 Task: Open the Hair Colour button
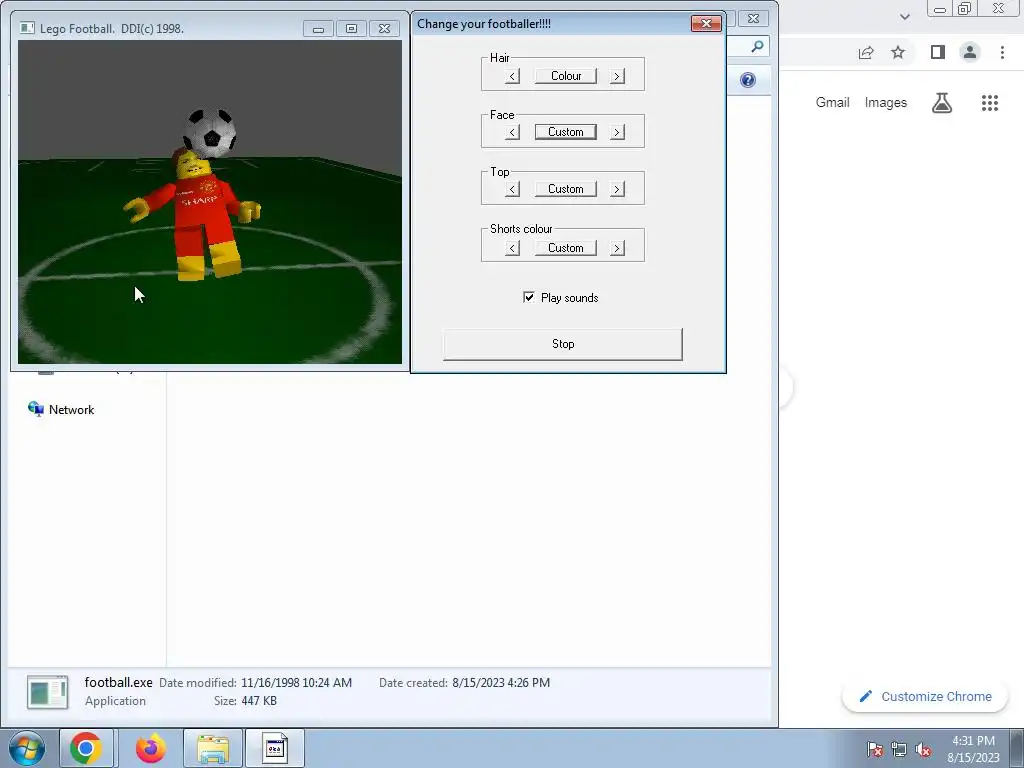566,76
